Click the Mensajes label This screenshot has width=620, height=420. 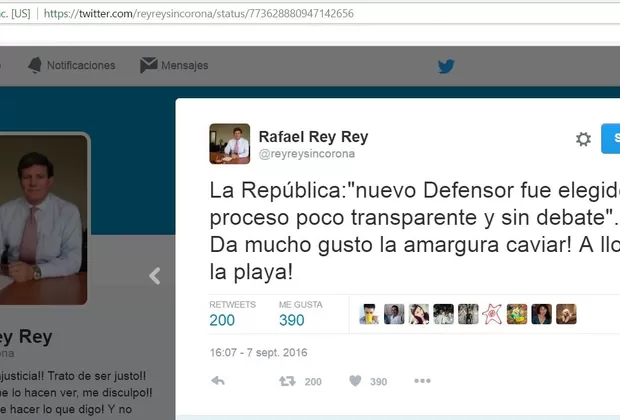point(184,65)
